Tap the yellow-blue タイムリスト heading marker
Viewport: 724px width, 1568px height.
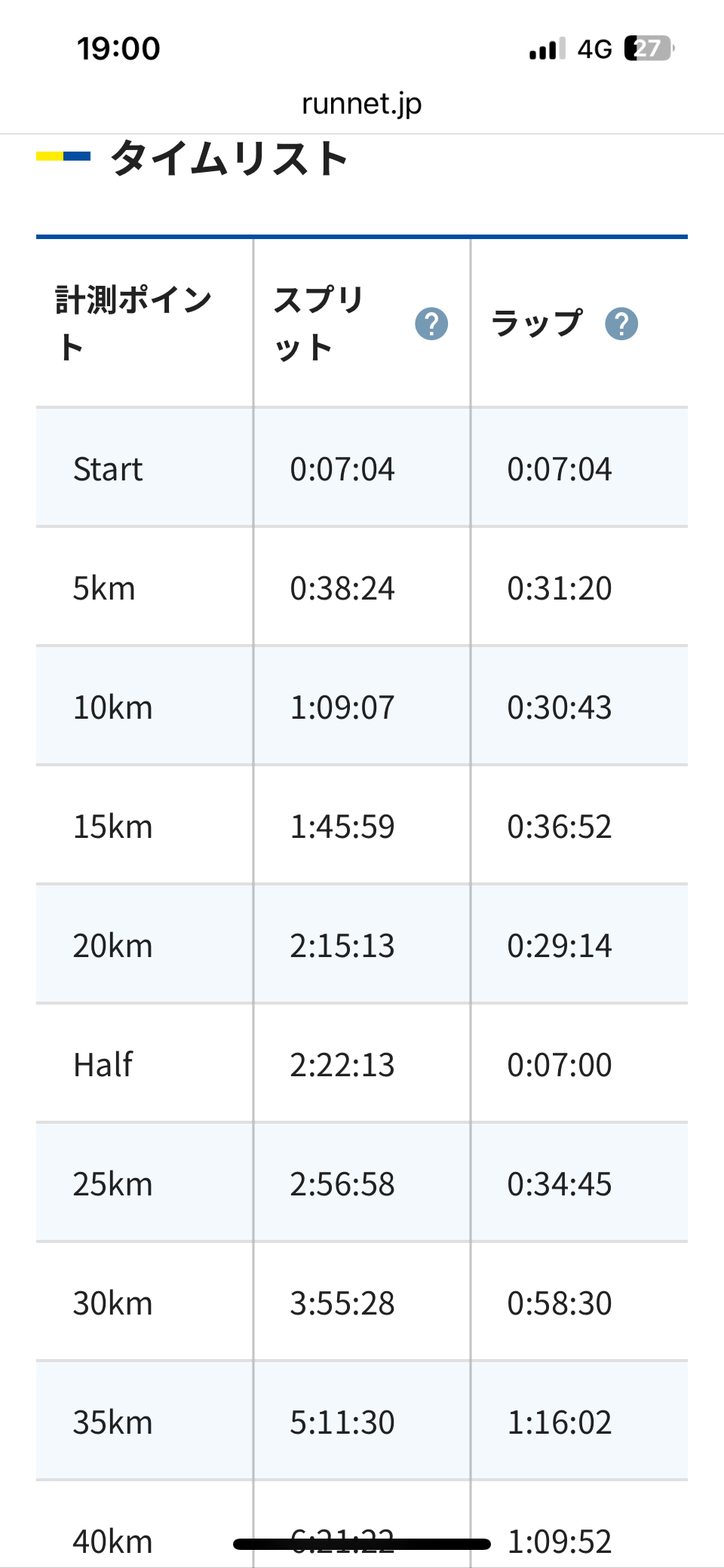[x=63, y=157]
